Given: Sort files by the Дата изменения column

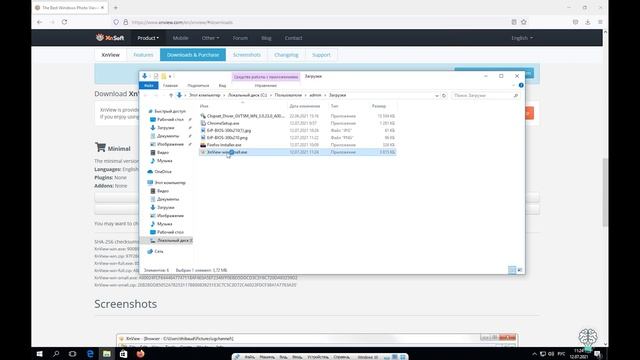Looking at the screenshot, I should [304, 106].
